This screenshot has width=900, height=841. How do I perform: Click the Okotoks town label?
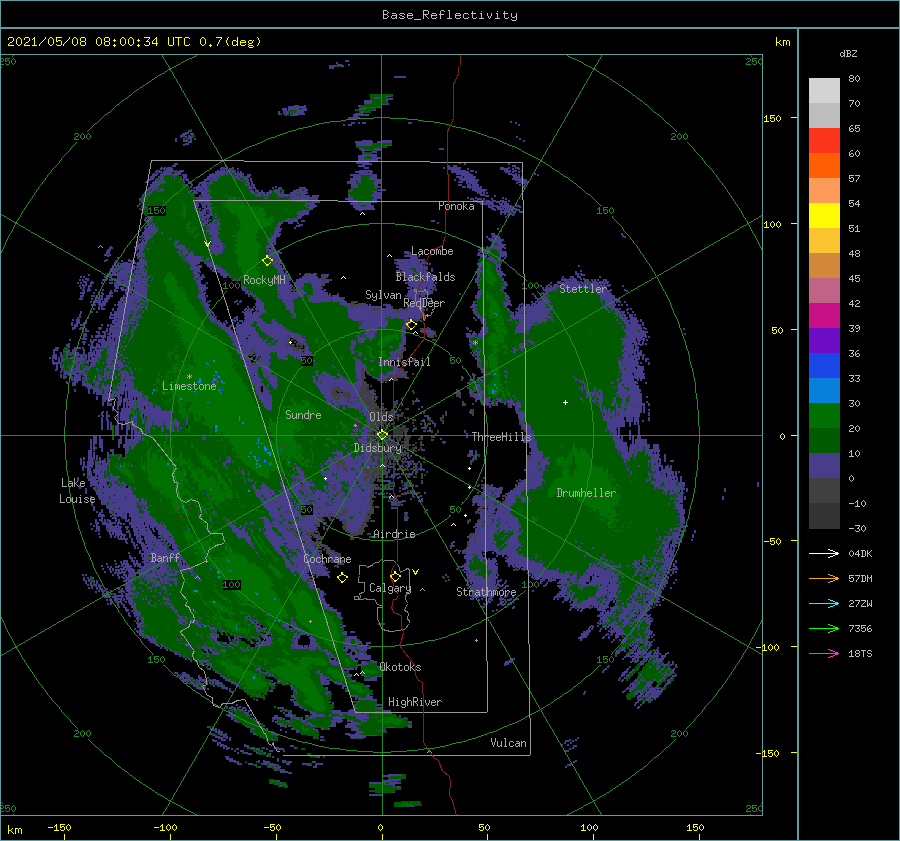coord(400,667)
